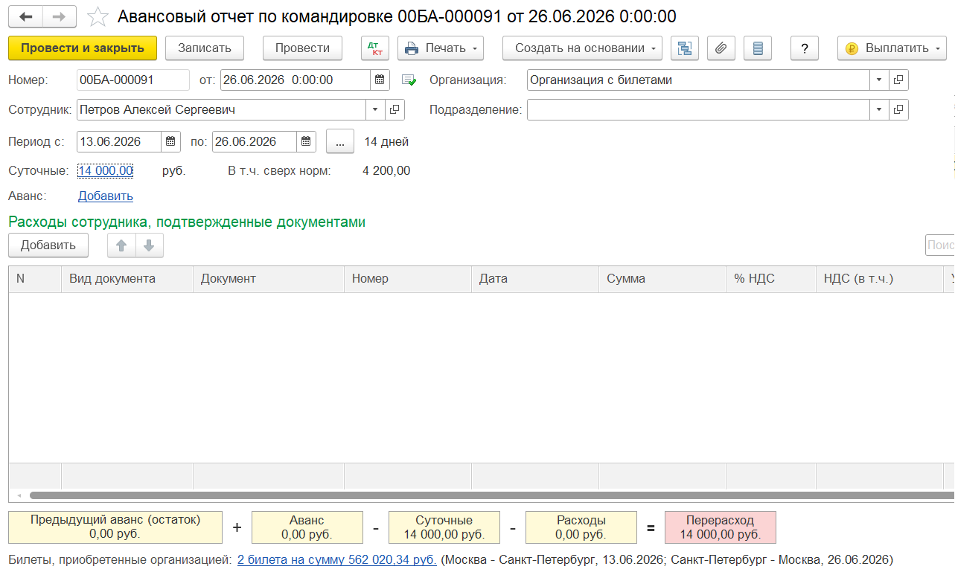Go forward with the right arrow button
Viewport: 956px width, 572px height.
pyautogui.click(x=59, y=16)
